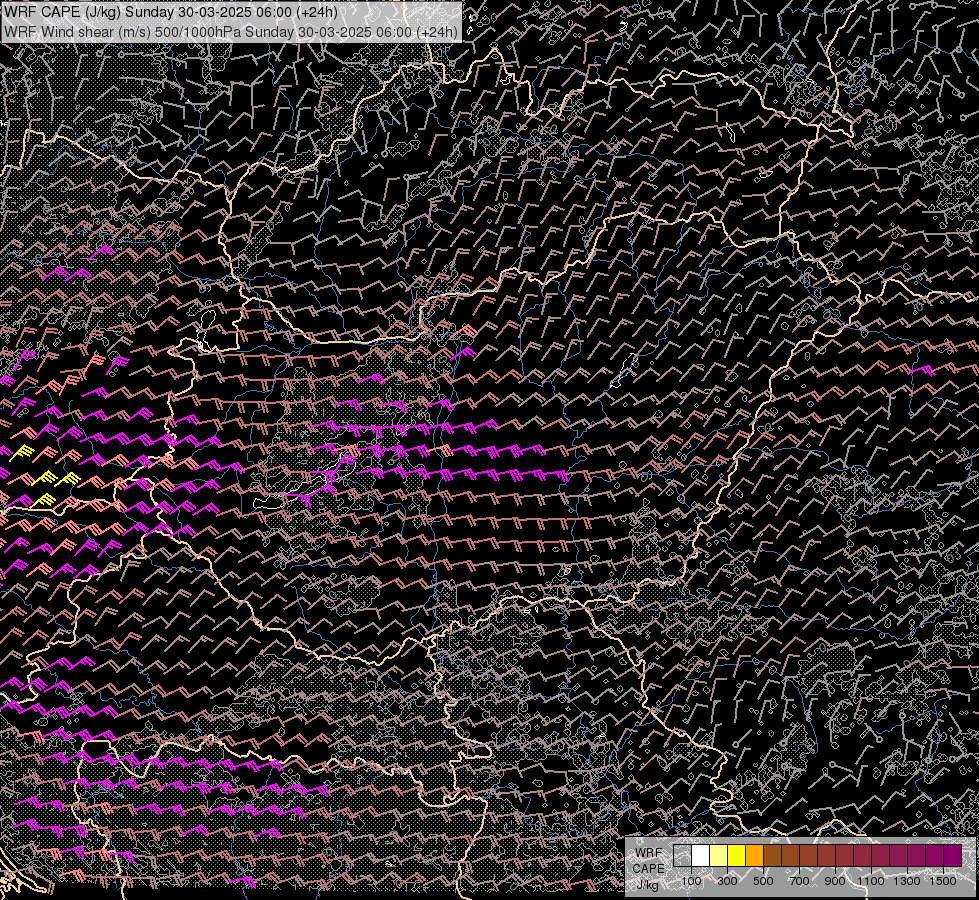Click the 900 legend value

point(835,881)
